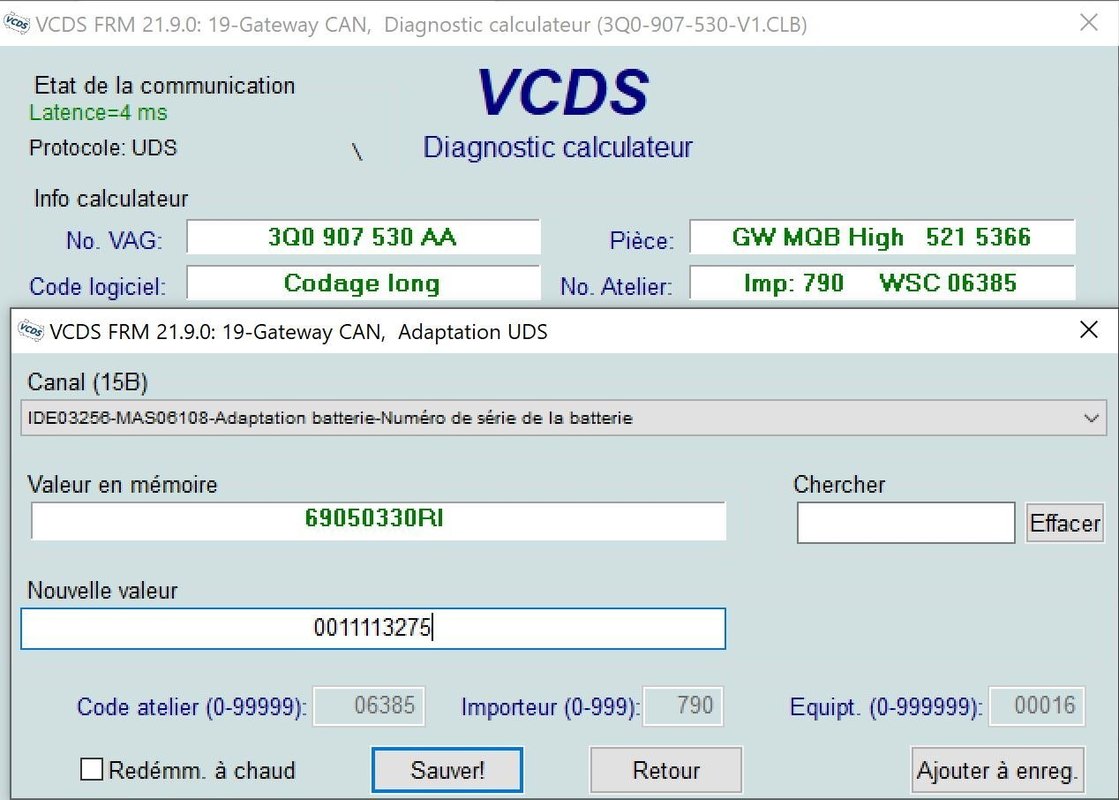Click the Retour button

coord(666,770)
